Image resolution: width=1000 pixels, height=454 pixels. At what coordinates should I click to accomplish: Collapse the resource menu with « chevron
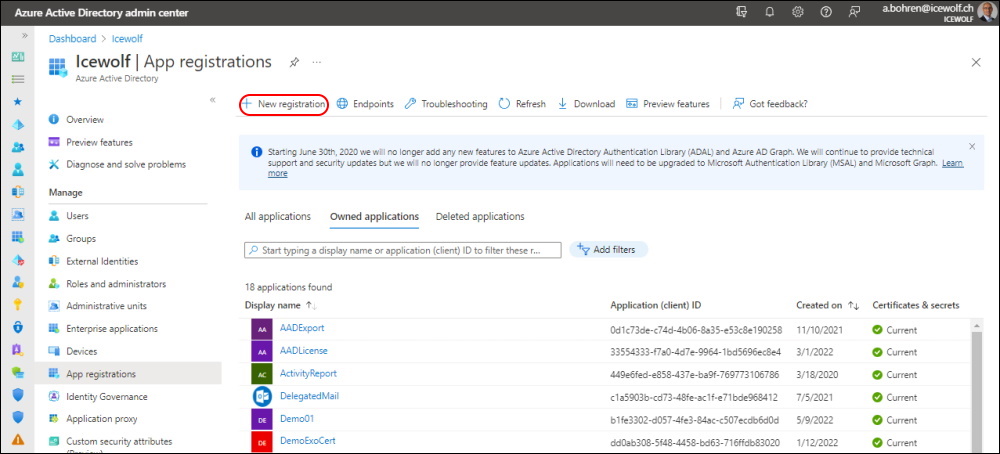tap(212, 100)
